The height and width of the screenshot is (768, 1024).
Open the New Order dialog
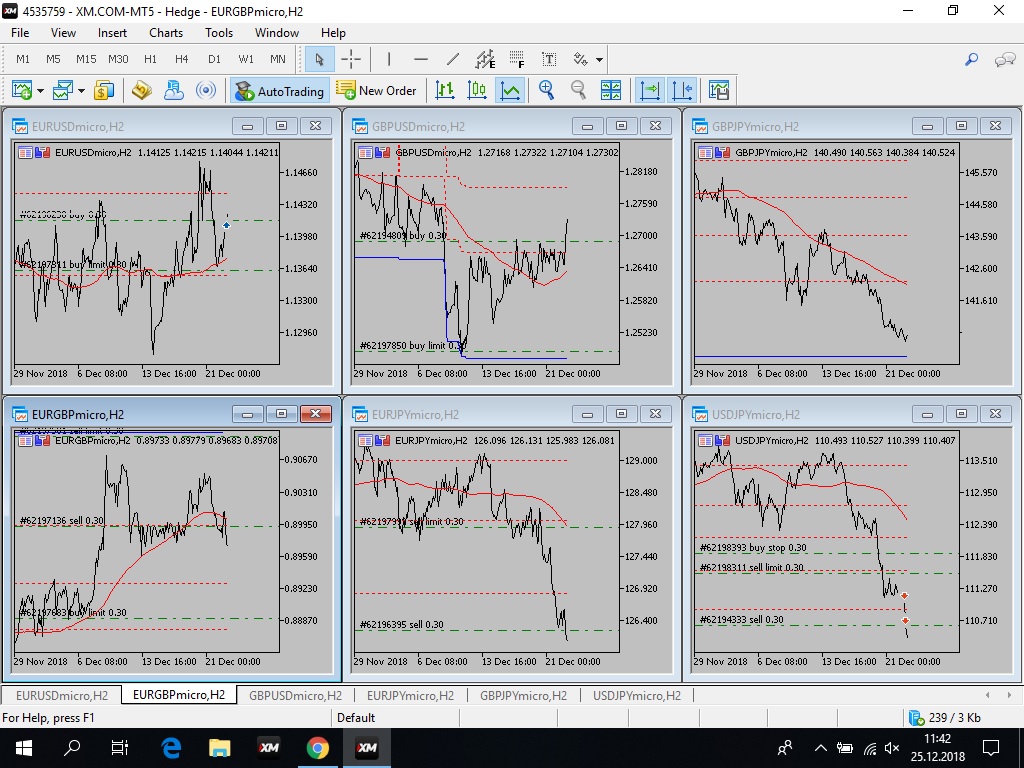(x=377, y=91)
